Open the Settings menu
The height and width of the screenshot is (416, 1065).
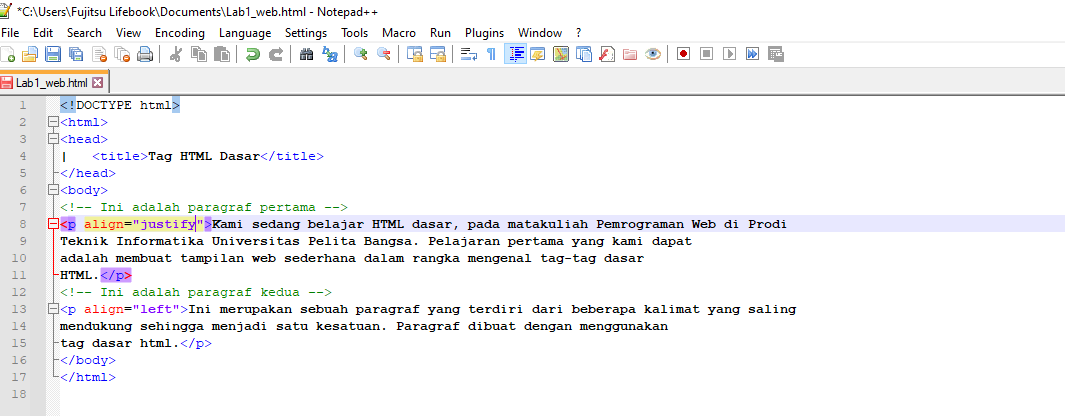click(306, 33)
